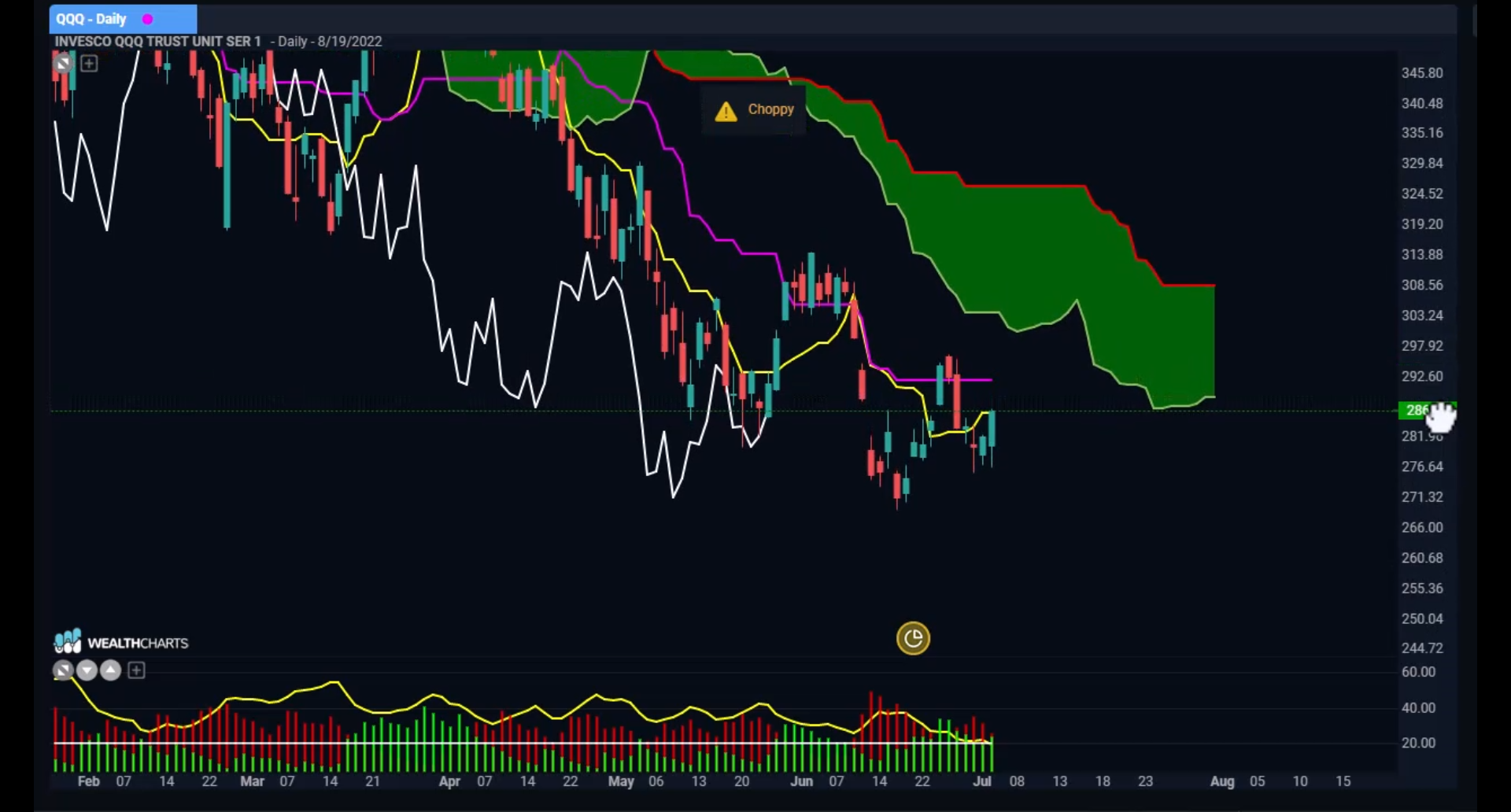Click the 324.52 price axis label

1422,194
